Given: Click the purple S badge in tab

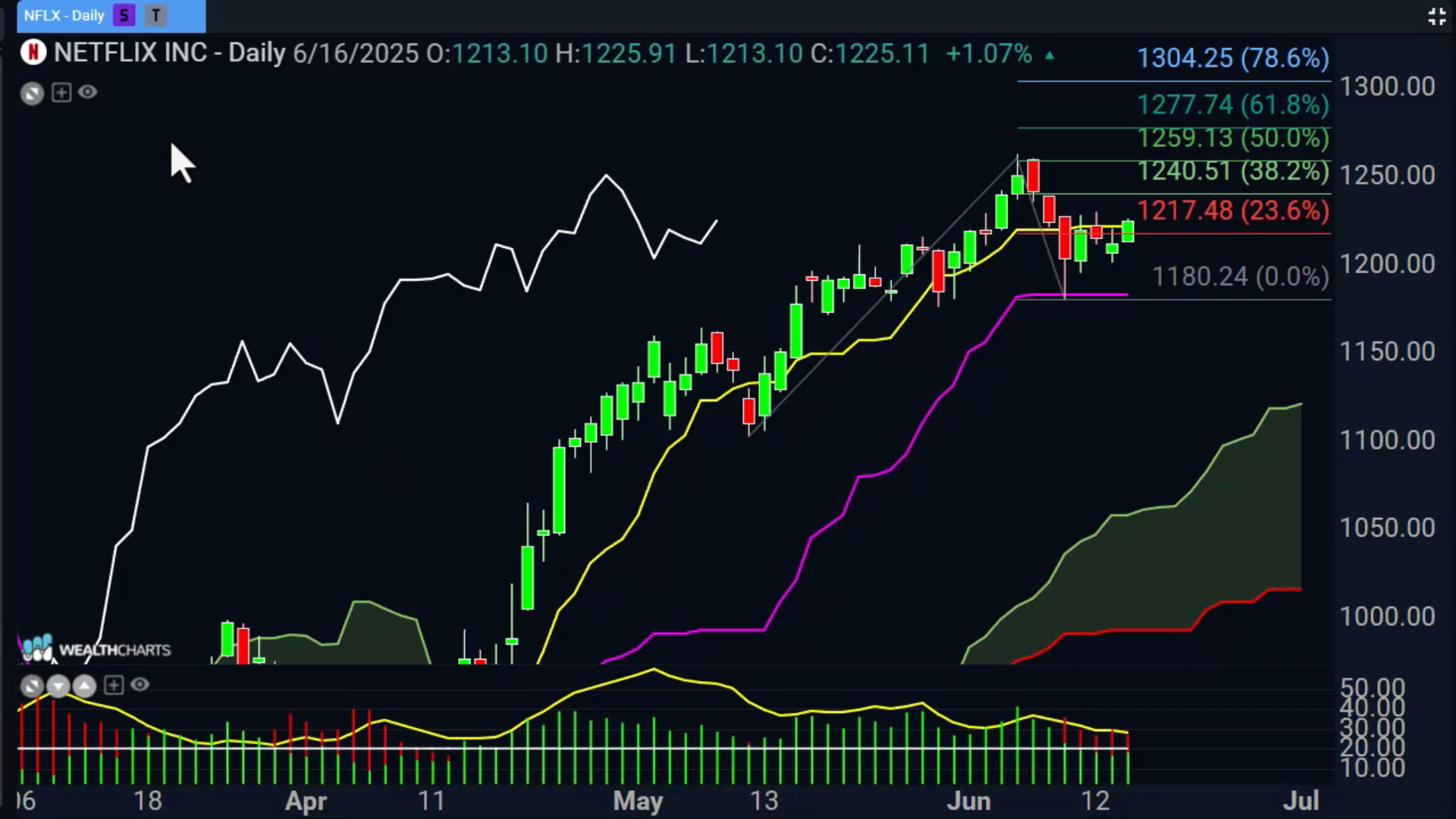Looking at the screenshot, I should [124, 15].
